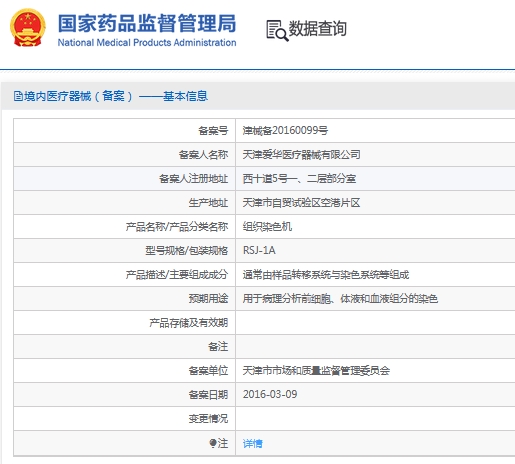Click the 预期用途 label

[208, 298]
